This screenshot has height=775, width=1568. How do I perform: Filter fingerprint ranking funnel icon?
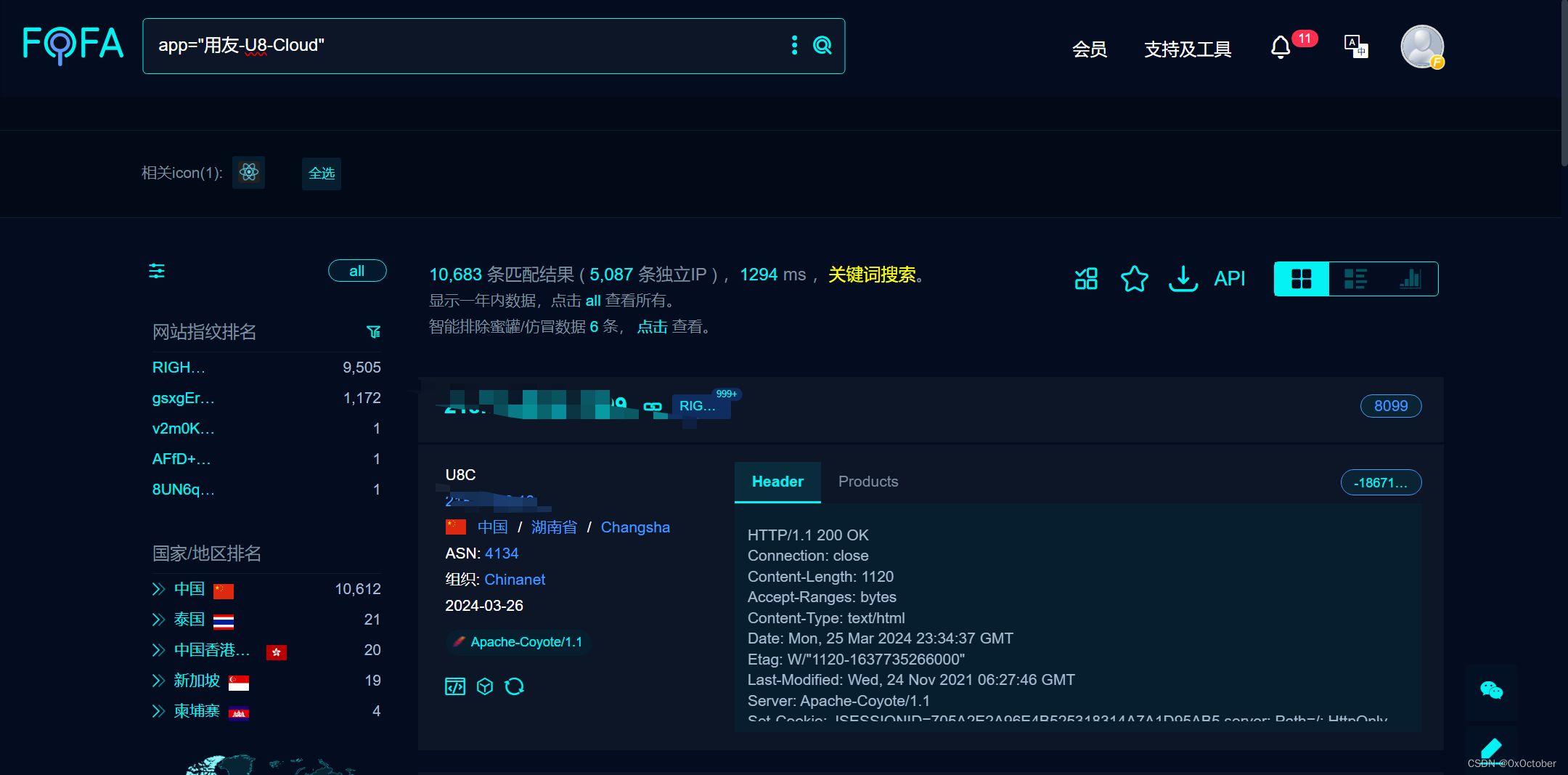tap(374, 332)
